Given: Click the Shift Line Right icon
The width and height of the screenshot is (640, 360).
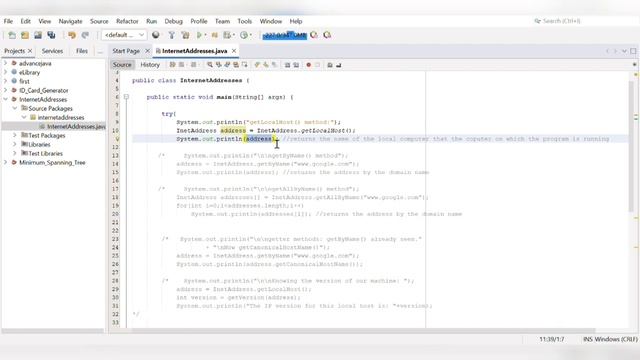Looking at the screenshot, I should tap(296, 64).
